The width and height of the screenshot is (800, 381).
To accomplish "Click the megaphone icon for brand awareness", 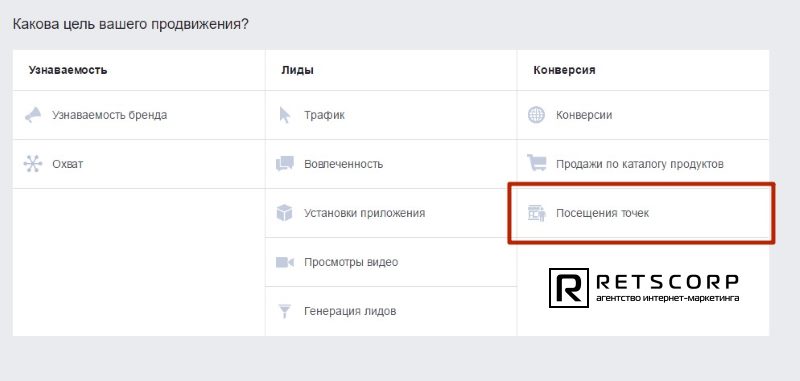I will coord(33,115).
